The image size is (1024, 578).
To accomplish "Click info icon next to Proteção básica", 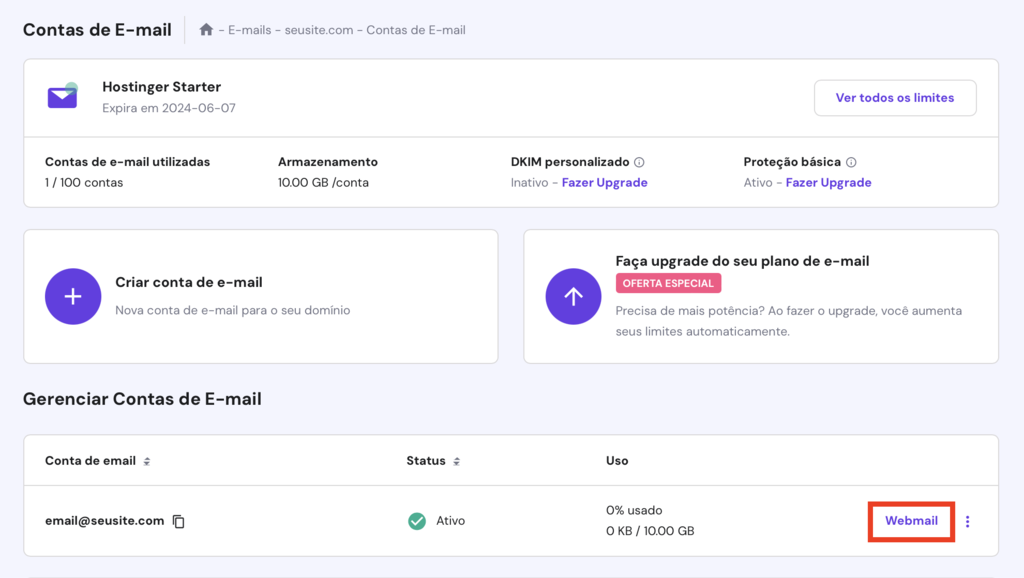I will (851, 162).
